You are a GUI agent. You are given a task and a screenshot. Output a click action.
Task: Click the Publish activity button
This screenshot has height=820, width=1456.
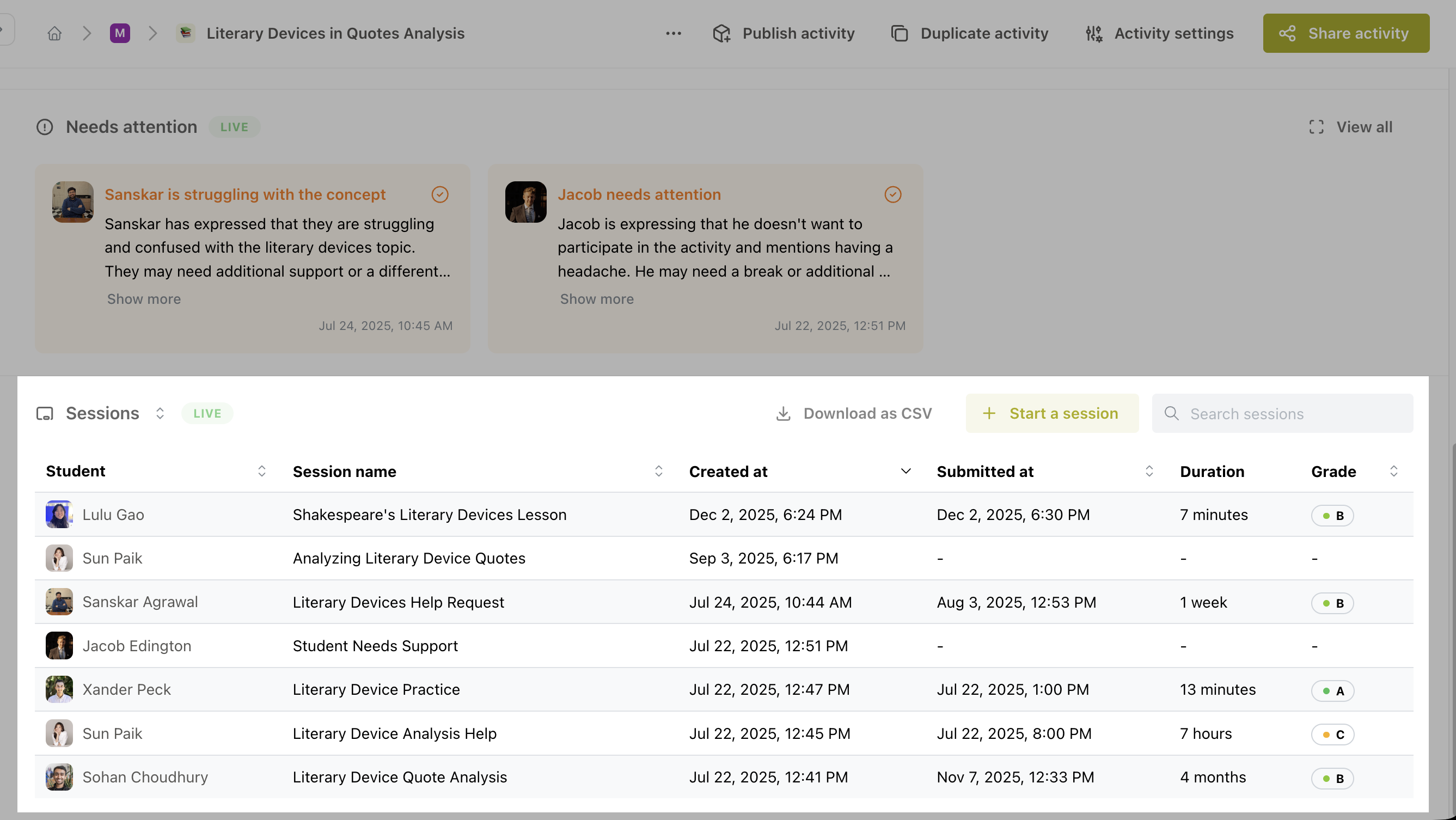(x=784, y=33)
